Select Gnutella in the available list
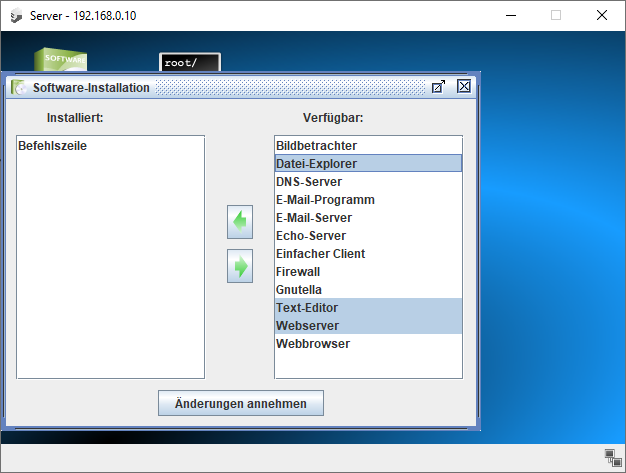The width and height of the screenshot is (626, 473). (x=368, y=290)
